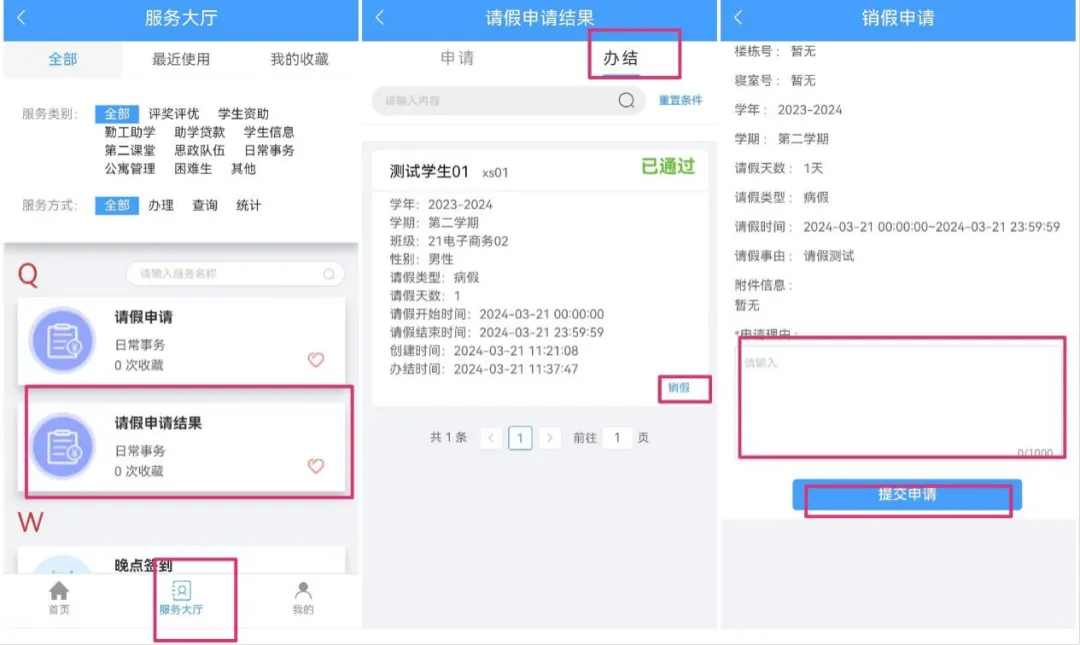Screen dimensions: 1080x645
Task: Select 办理 under 服务方式
Action: click(x=159, y=206)
